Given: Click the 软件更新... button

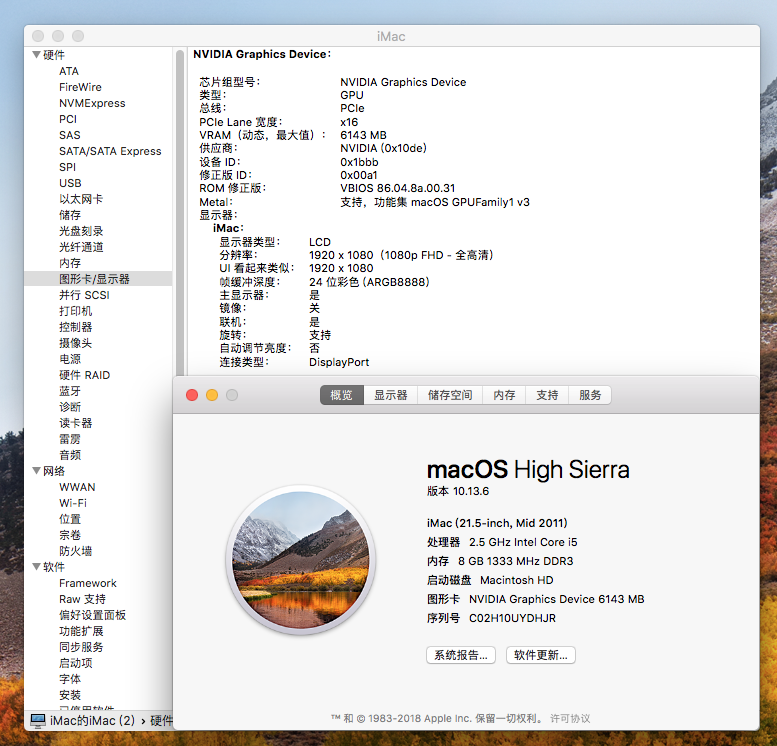Looking at the screenshot, I should pos(541,655).
